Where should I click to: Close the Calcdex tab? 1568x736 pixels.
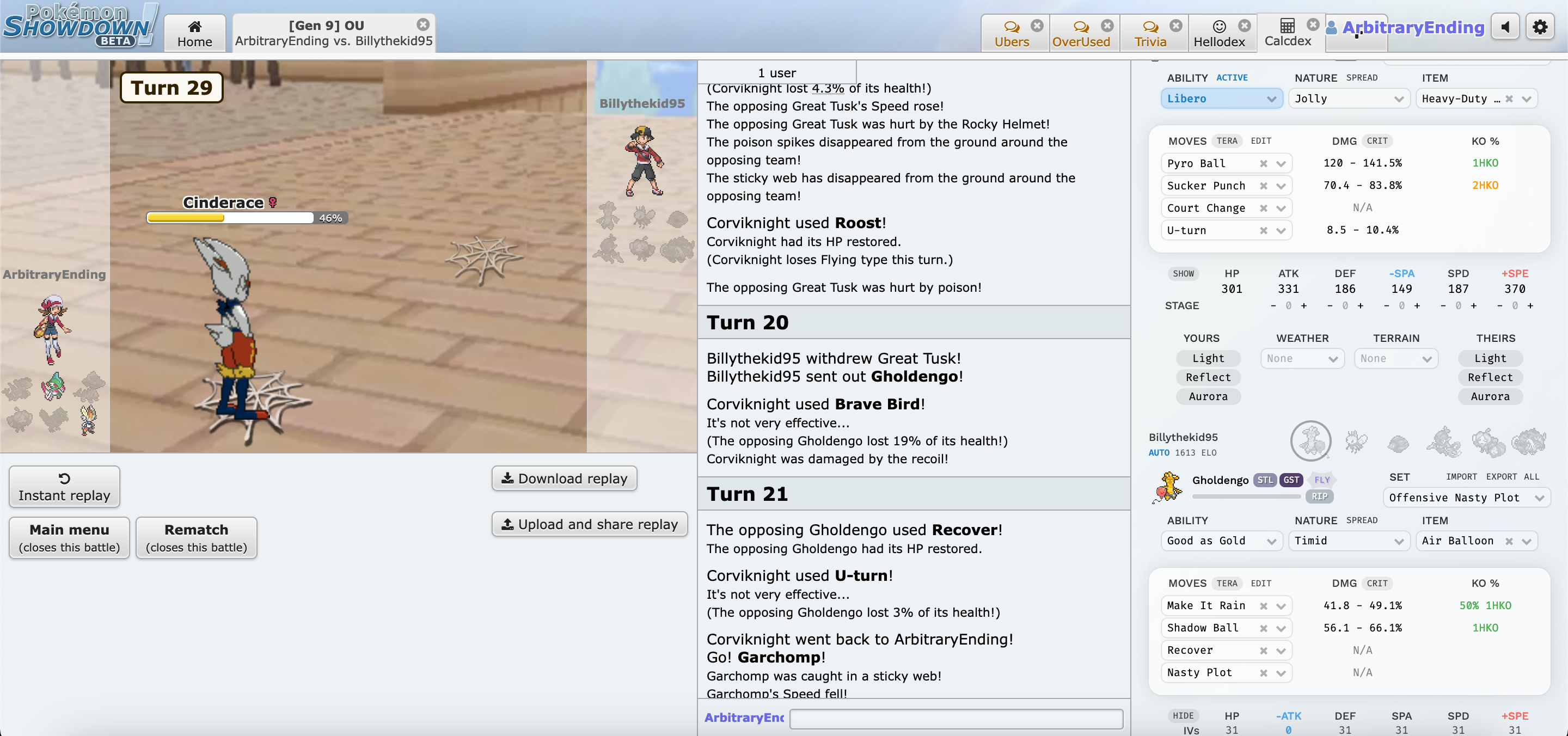pyautogui.click(x=1313, y=24)
